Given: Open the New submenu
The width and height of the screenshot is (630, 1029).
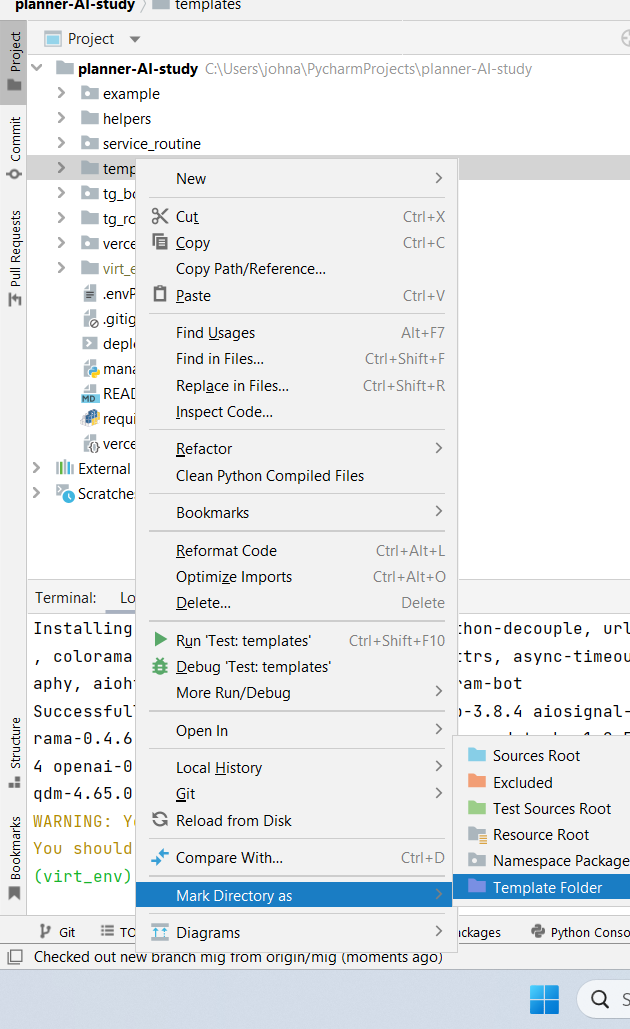Looking at the screenshot, I should point(297,178).
